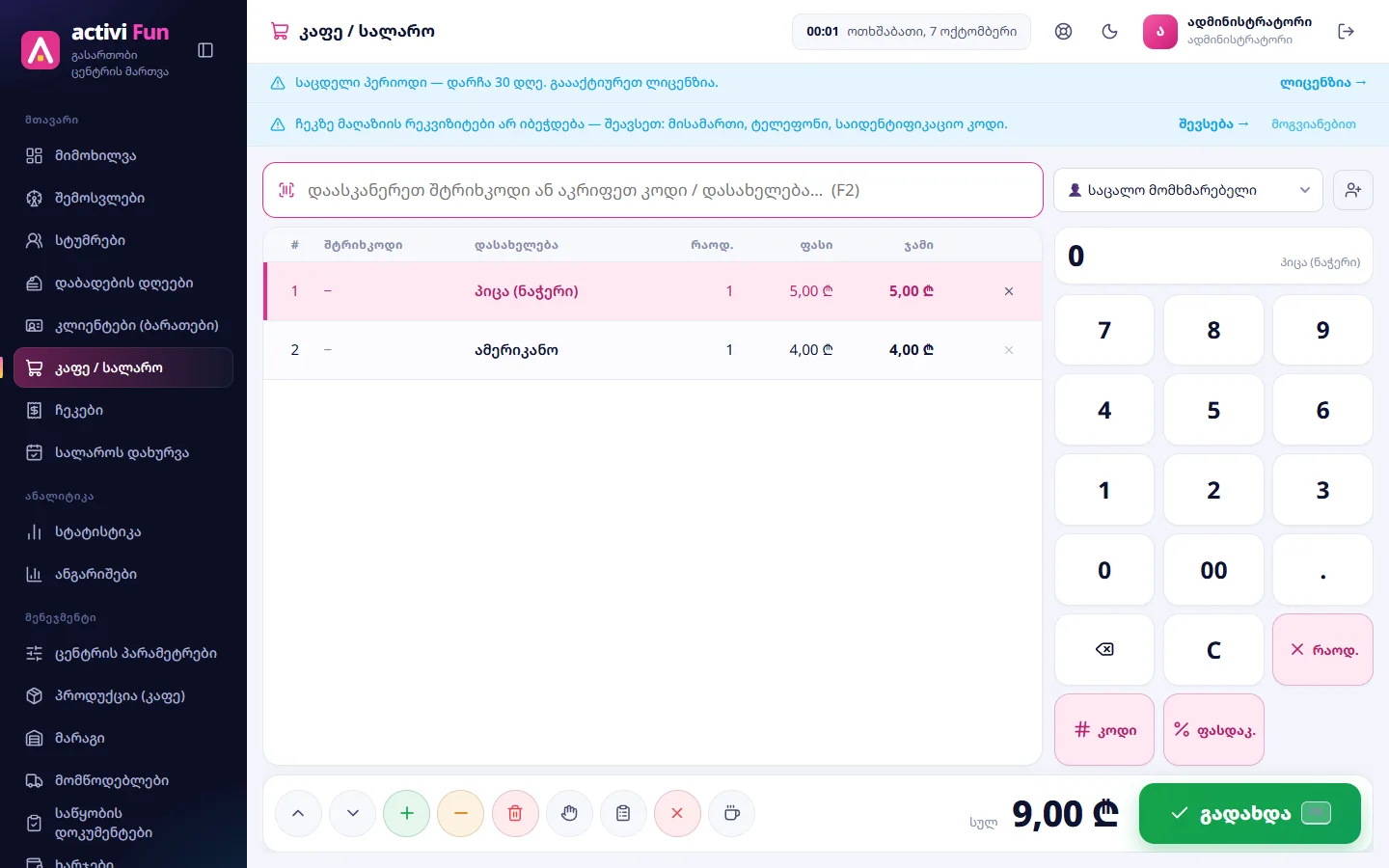Screen dimensions: 1389x868
Task: Select the კოდი code mode button
Action: [x=1104, y=730]
